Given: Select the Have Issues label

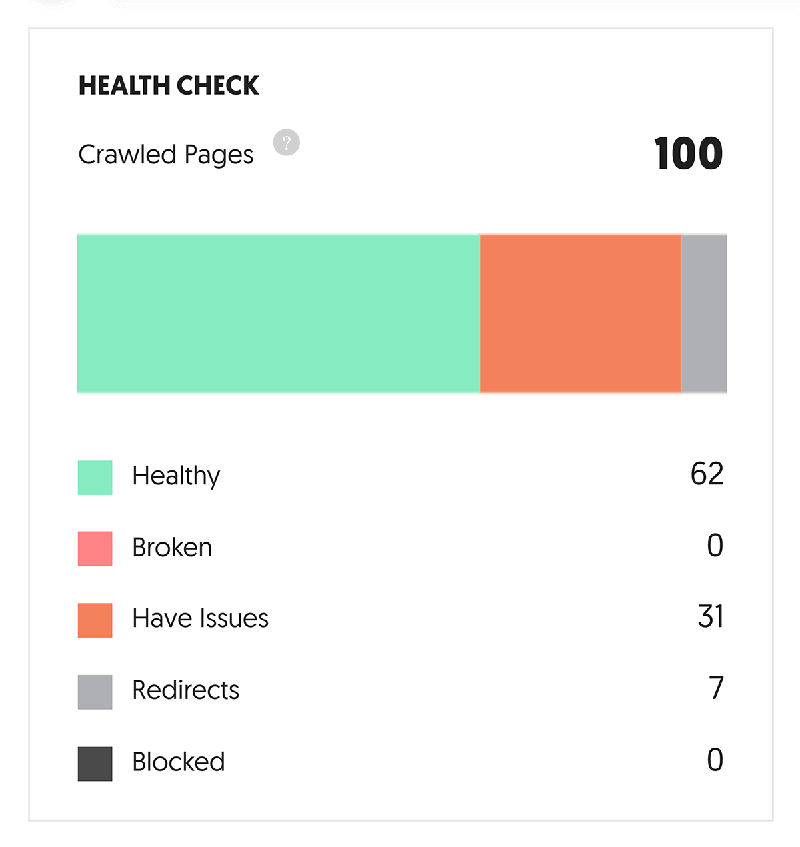Looking at the screenshot, I should pyautogui.click(x=200, y=619).
